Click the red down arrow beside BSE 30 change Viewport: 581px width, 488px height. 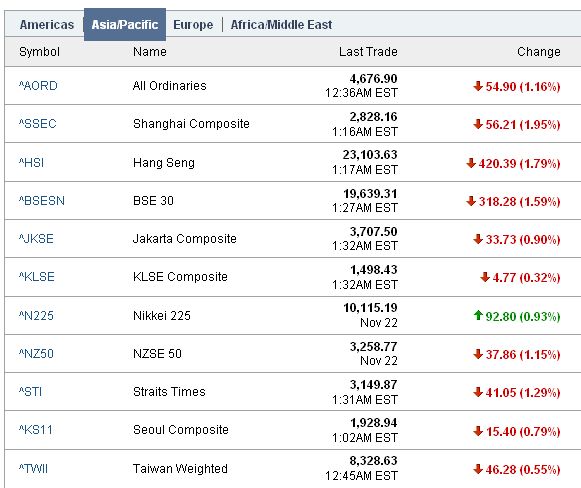[471, 201]
